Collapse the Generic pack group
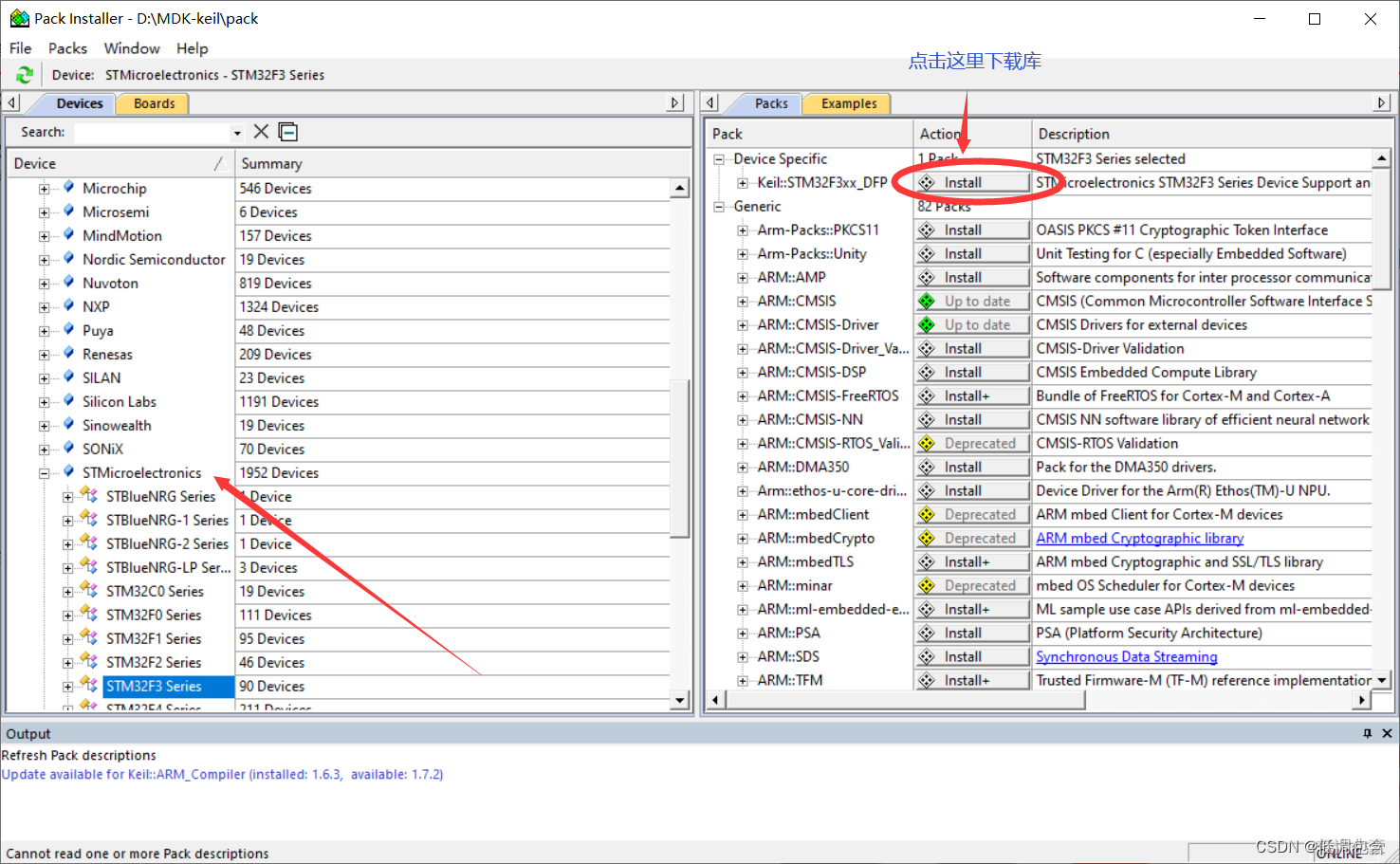 (719, 207)
